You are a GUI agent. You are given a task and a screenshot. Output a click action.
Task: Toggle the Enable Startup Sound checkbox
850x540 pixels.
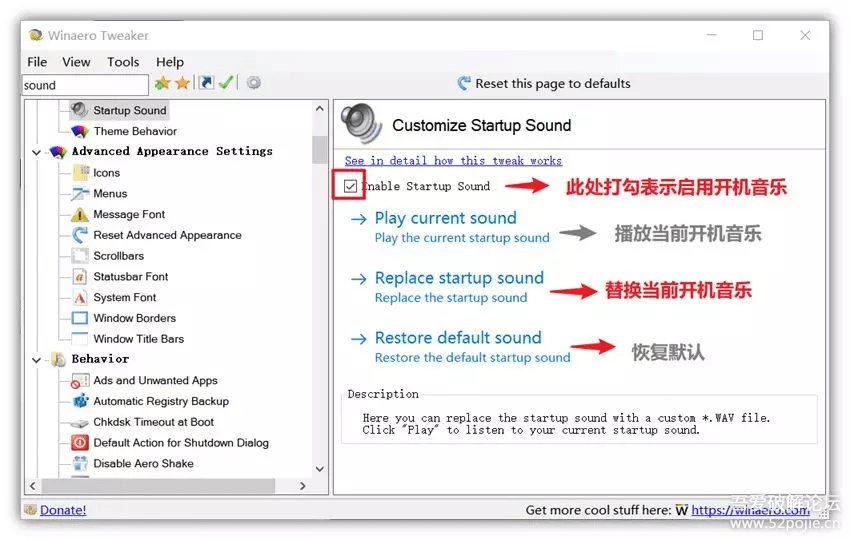pos(350,186)
